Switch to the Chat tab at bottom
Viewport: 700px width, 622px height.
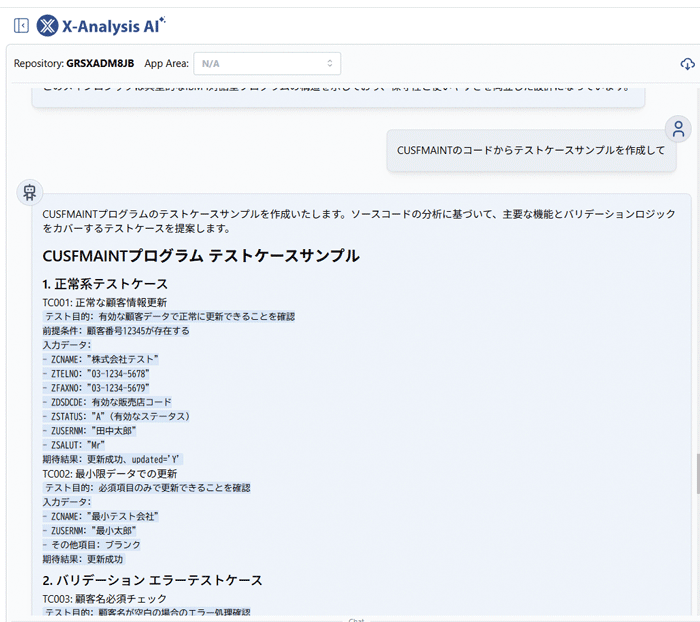tap(356, 619)
